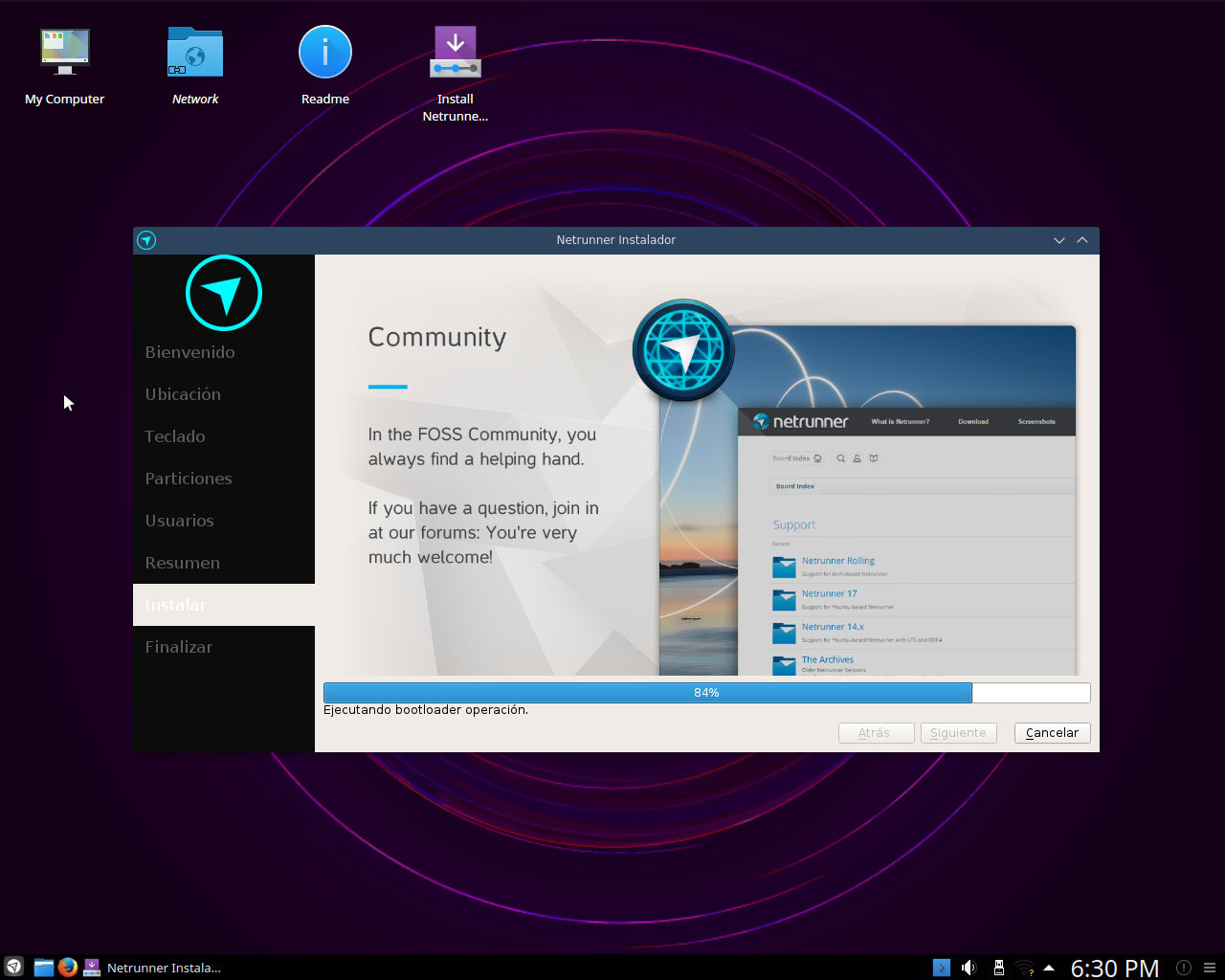Open the file manager from taskbar
This screenshot has height=980, width=1225.
tap(43, 967)
